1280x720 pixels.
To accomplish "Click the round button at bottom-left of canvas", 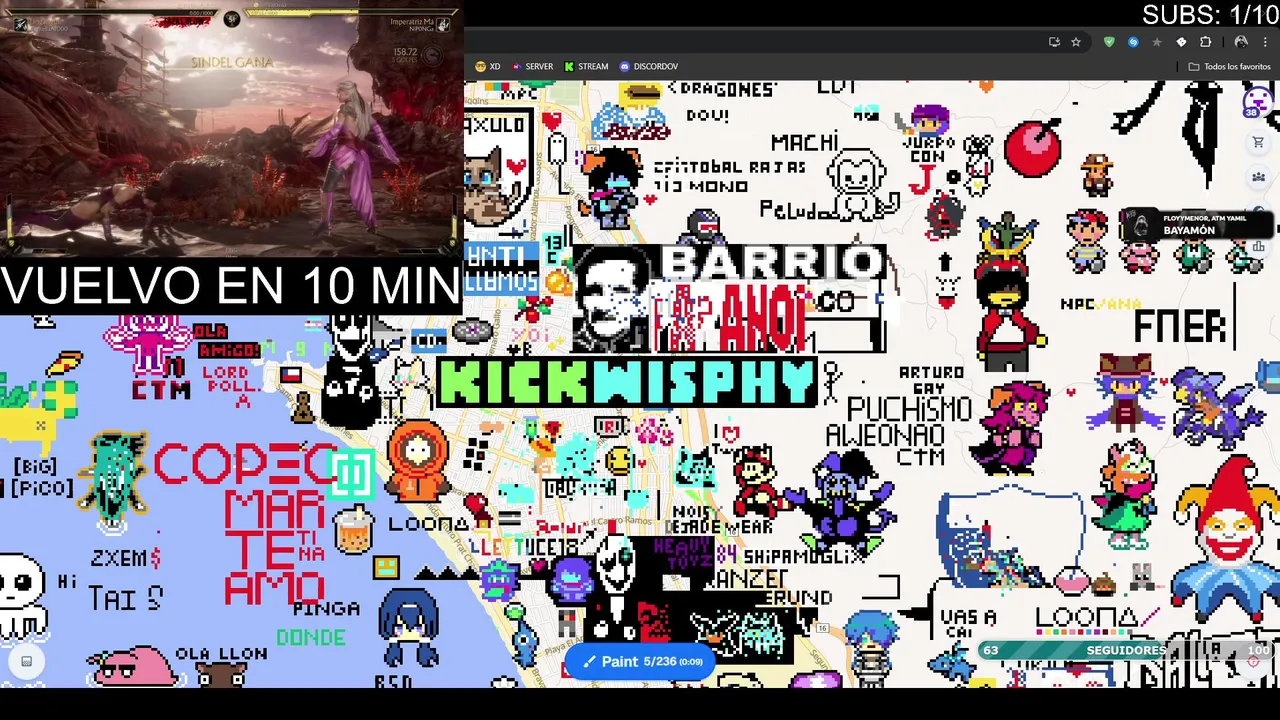I will pyautogui.click(x=26, y=661).
